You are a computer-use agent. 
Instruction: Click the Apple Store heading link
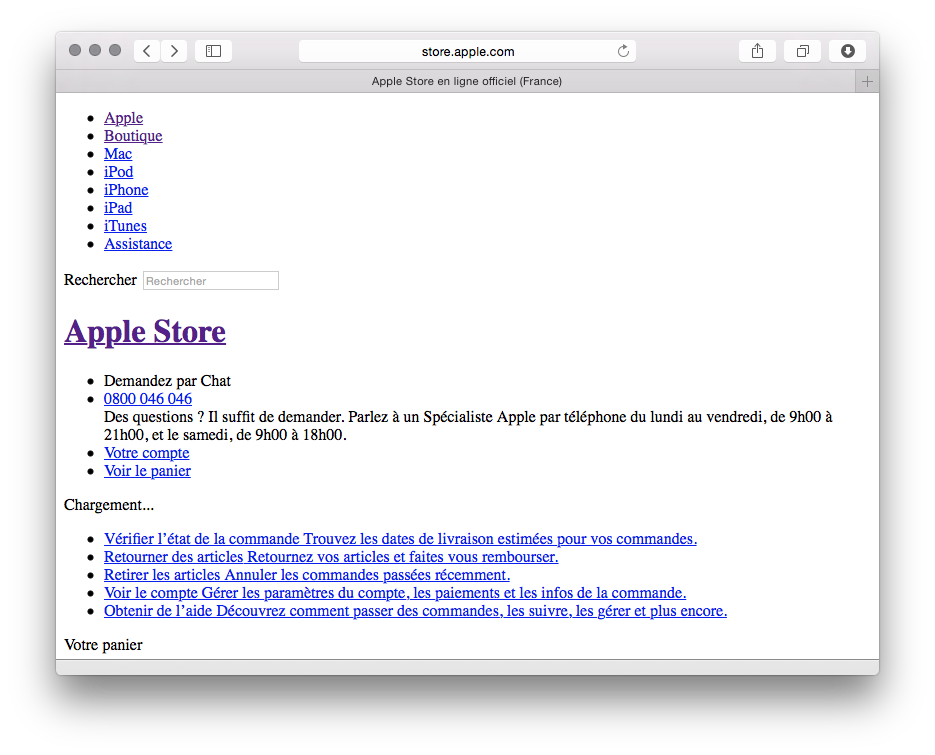(x=145, y=332)
